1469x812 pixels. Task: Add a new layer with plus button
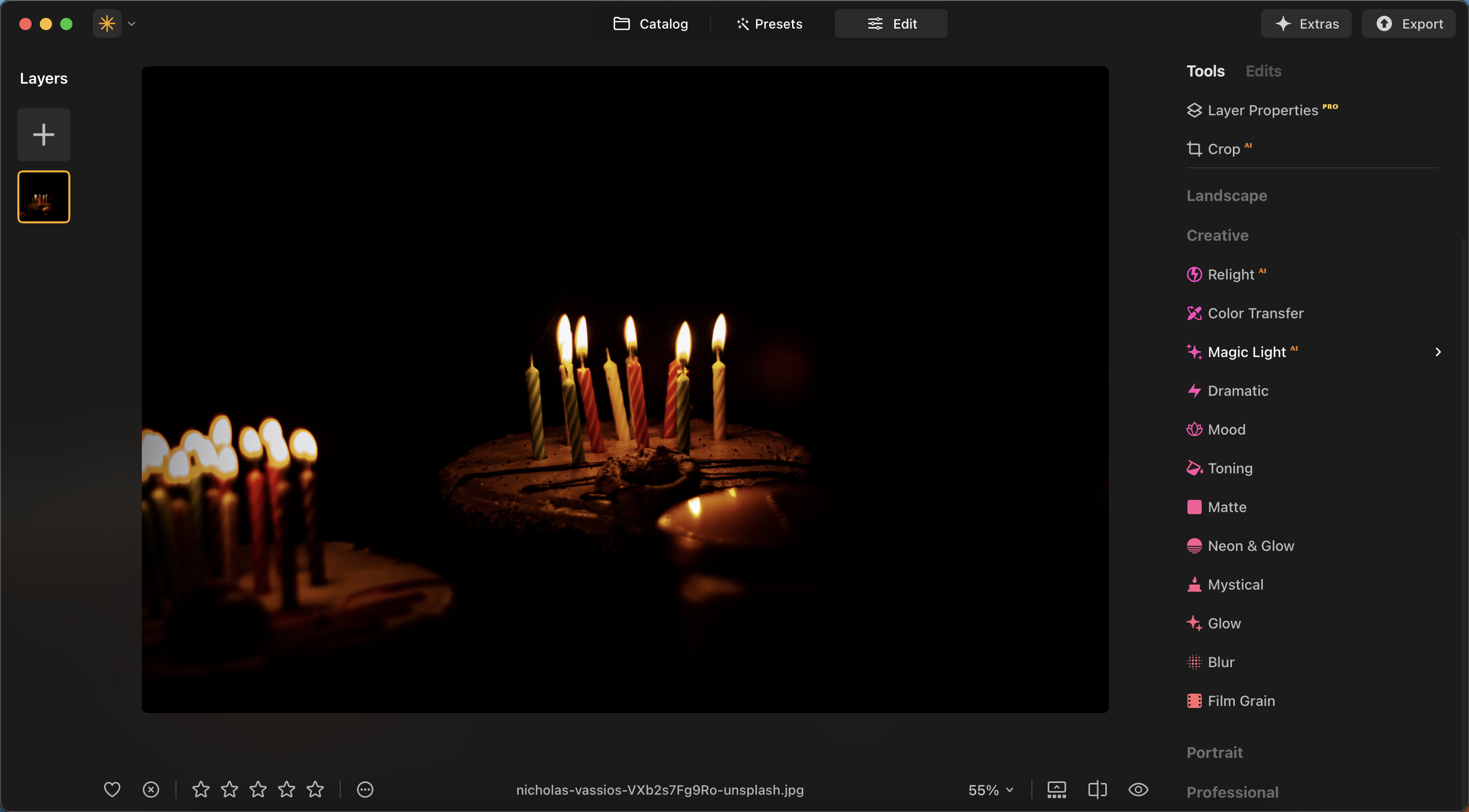click(43, 135)
